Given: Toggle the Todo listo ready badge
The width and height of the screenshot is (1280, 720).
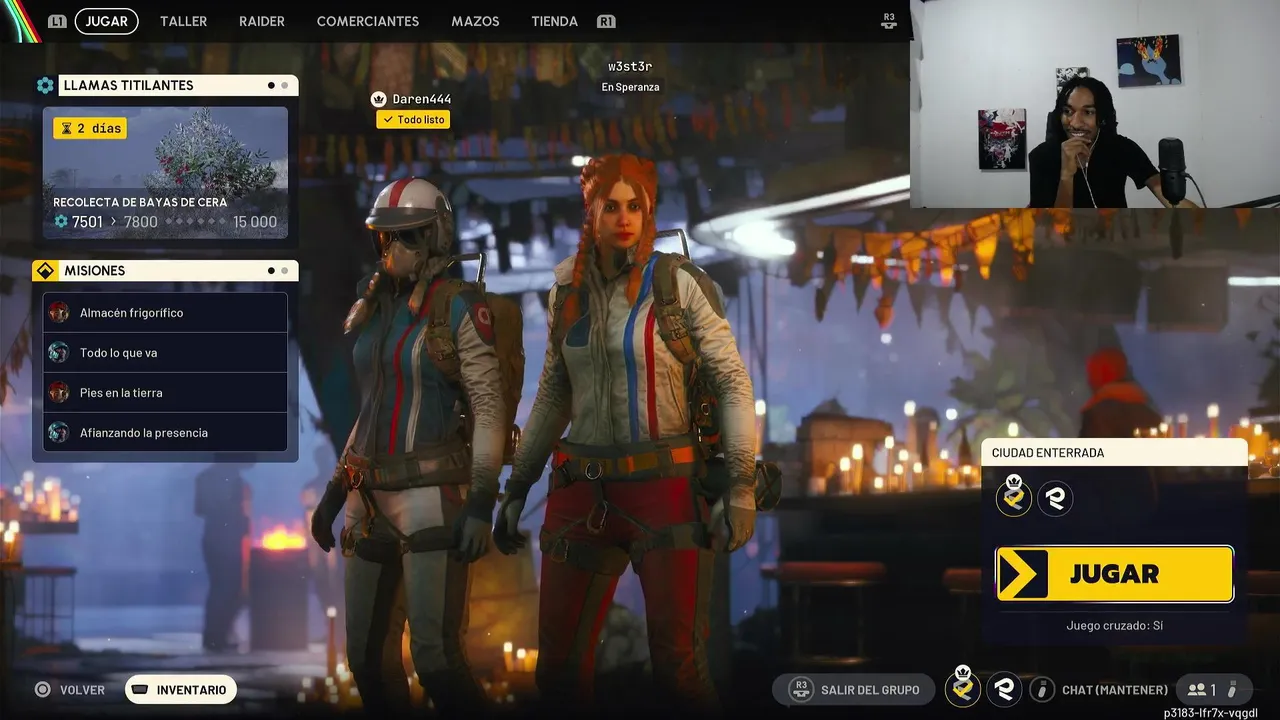Looking at the screenshot, I should click(413, 120).
